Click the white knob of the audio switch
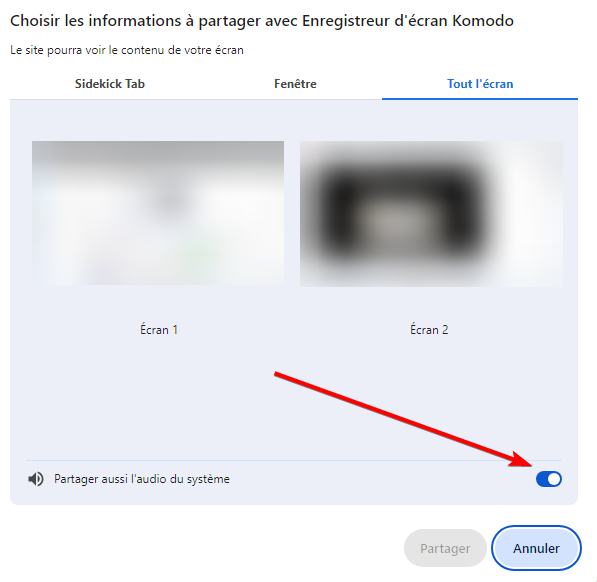This screenshot has width=597, height=582. (554, 479)
